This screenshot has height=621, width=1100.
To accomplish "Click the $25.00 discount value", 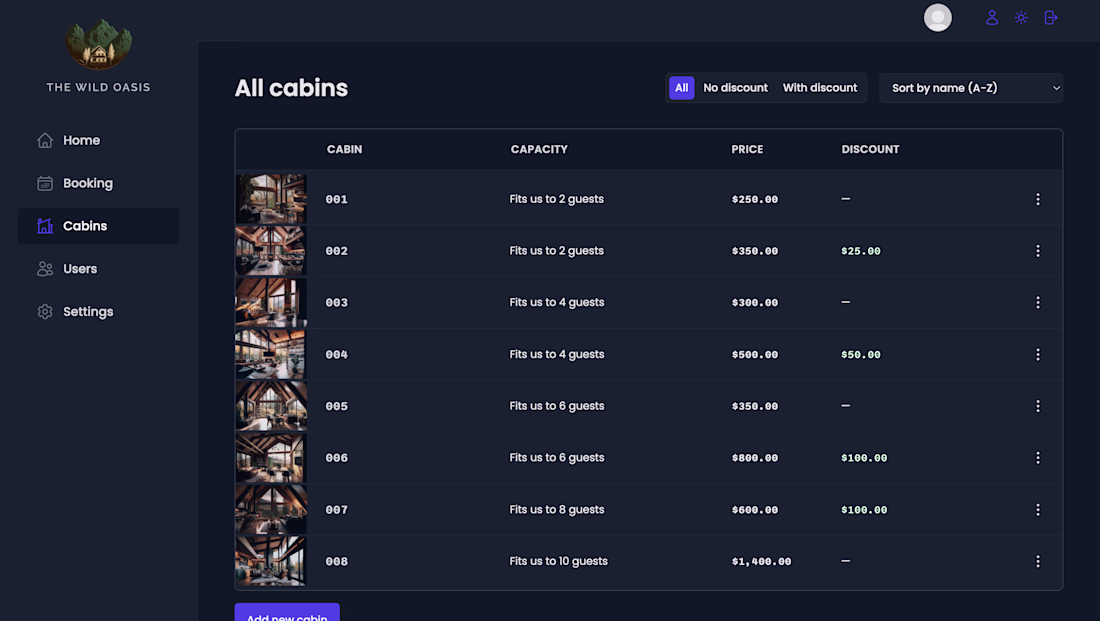I will pos(861,251).
